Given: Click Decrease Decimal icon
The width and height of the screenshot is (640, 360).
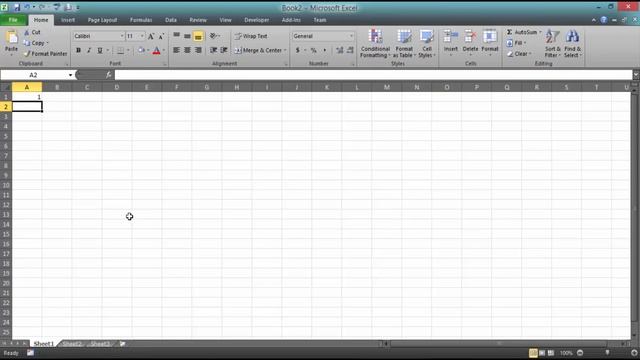Looking at the screenshot, I should pyautogui.click(x=350, y=50).
